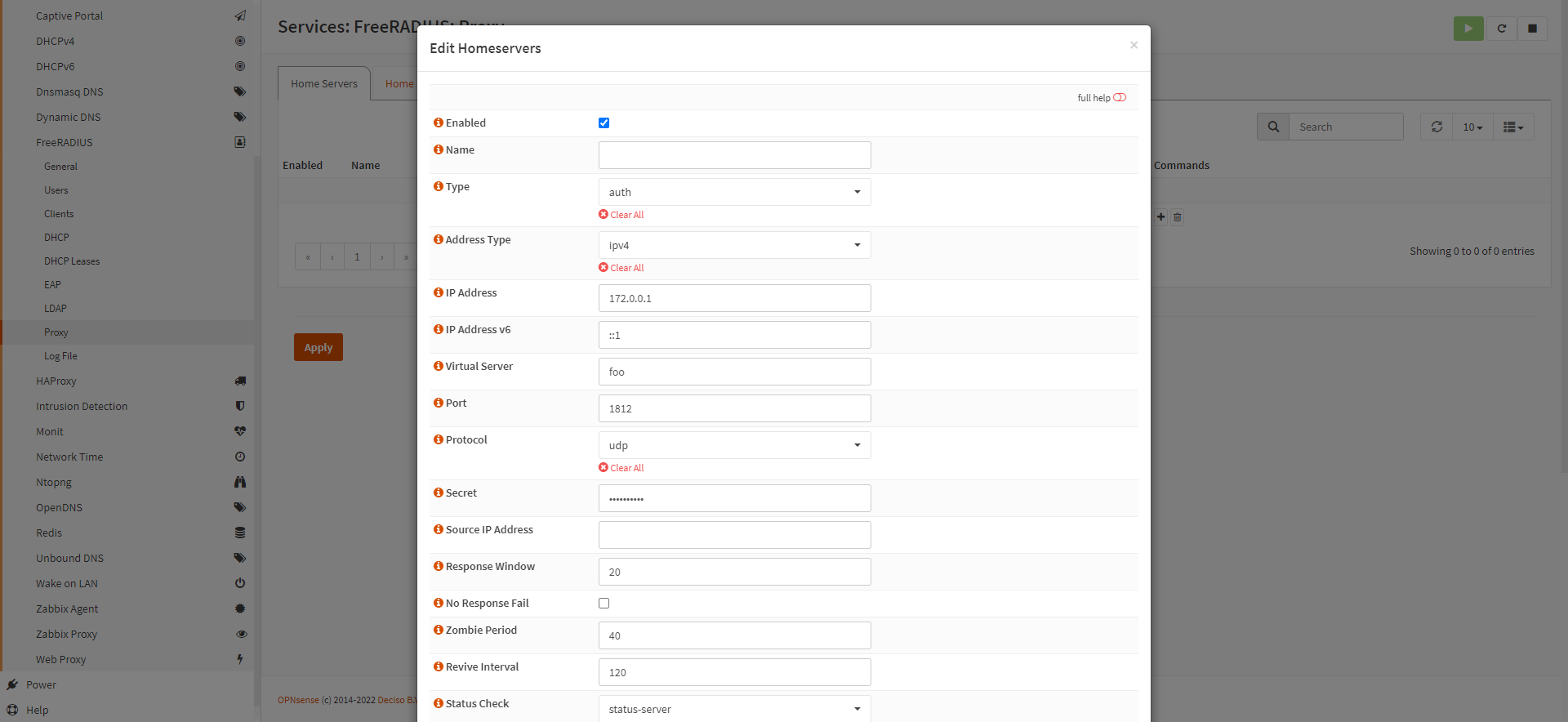Click the restart service icon in header
The height and width of the screenshot is (722, 1568).
click(1501, 29)
